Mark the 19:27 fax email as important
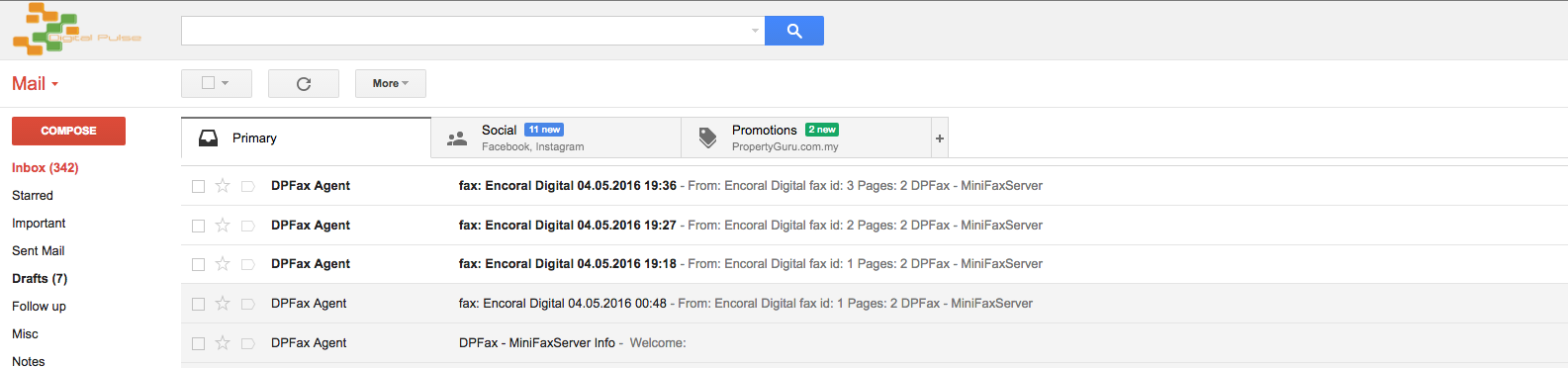Image resolution: width=1568 pixels, height=368 pixels. pos(248,226)
